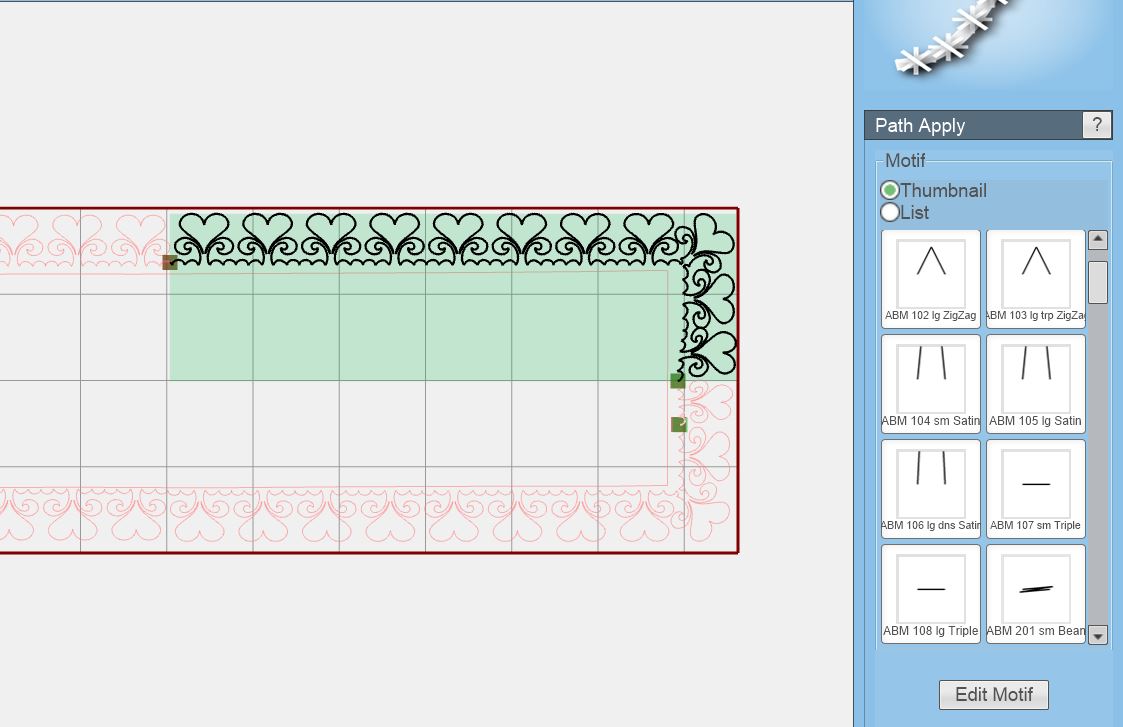Click the lower green path handle

(x=679, y=425)
